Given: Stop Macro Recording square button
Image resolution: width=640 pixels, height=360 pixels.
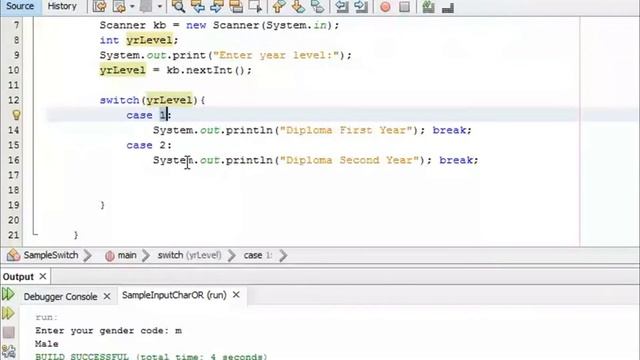Looking at the screenshot, I should (x=404, y=7).
